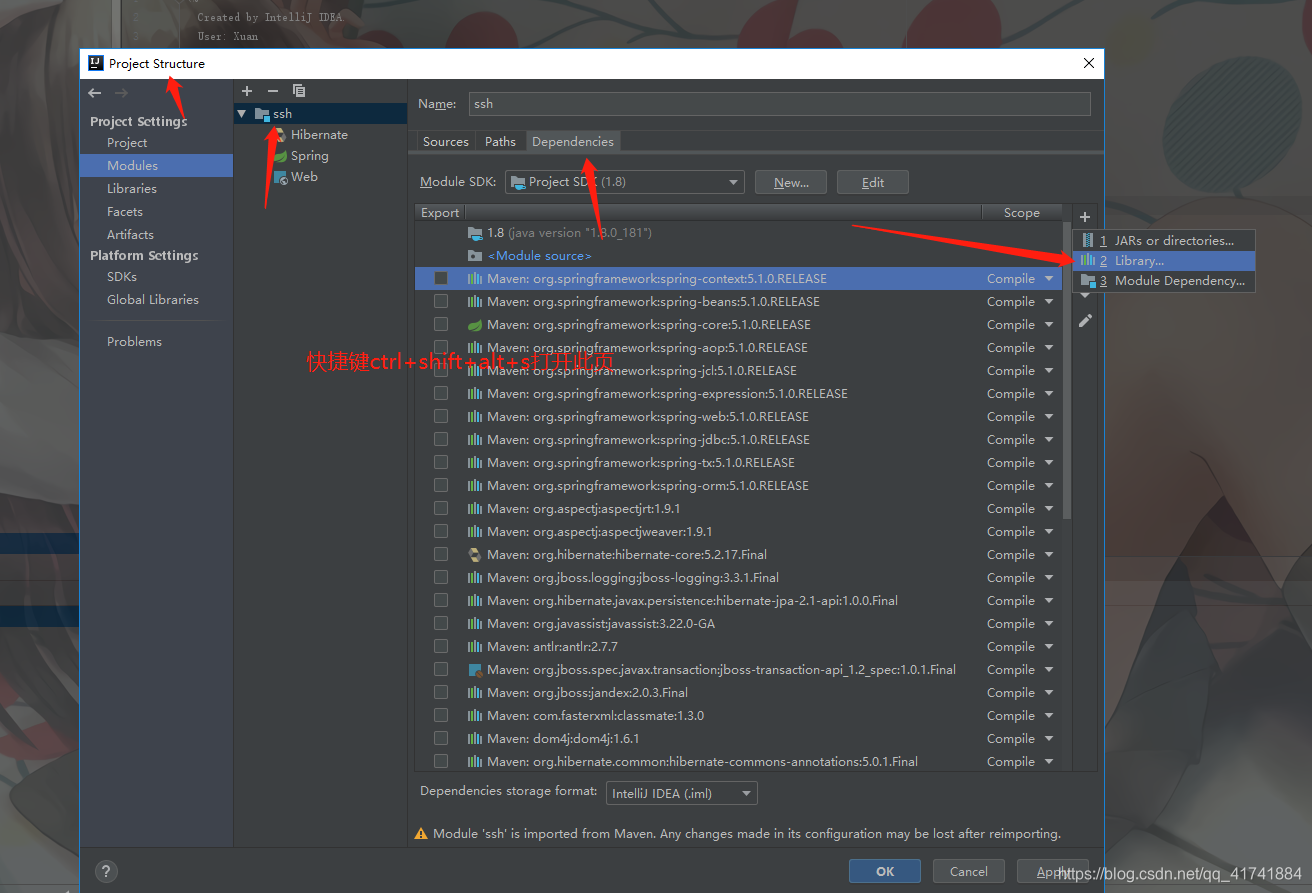
Task: Toggle export checkbox for dom4j
Action: tap(441, 739)
